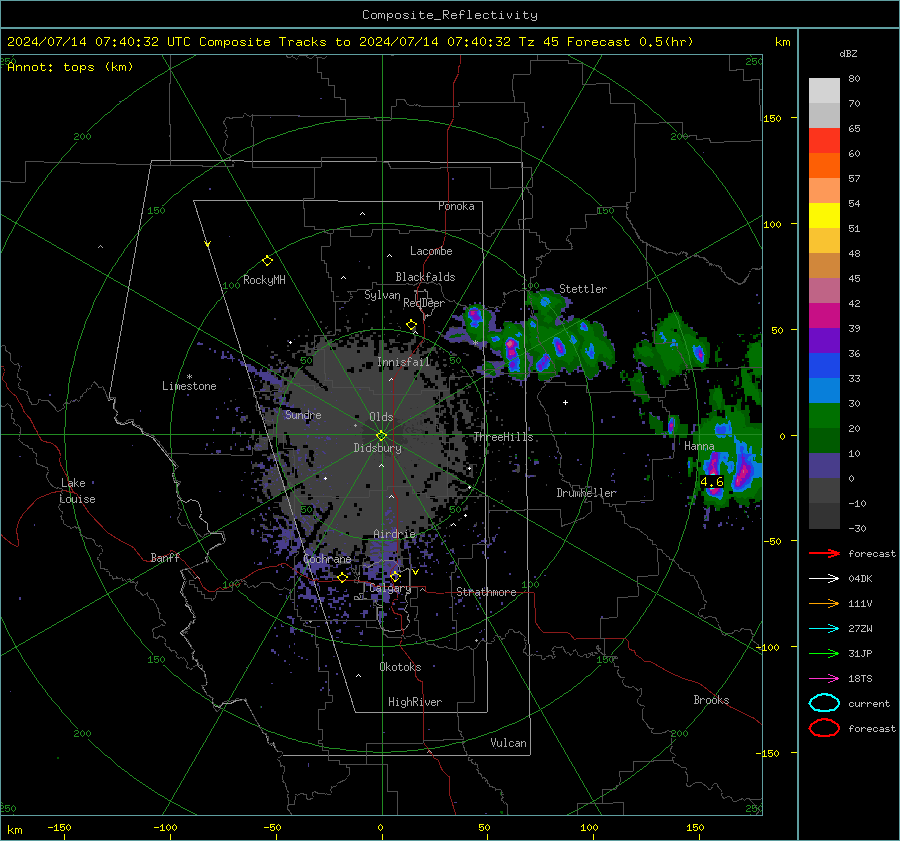Click the Okotoks city label

tap(400, 666)
